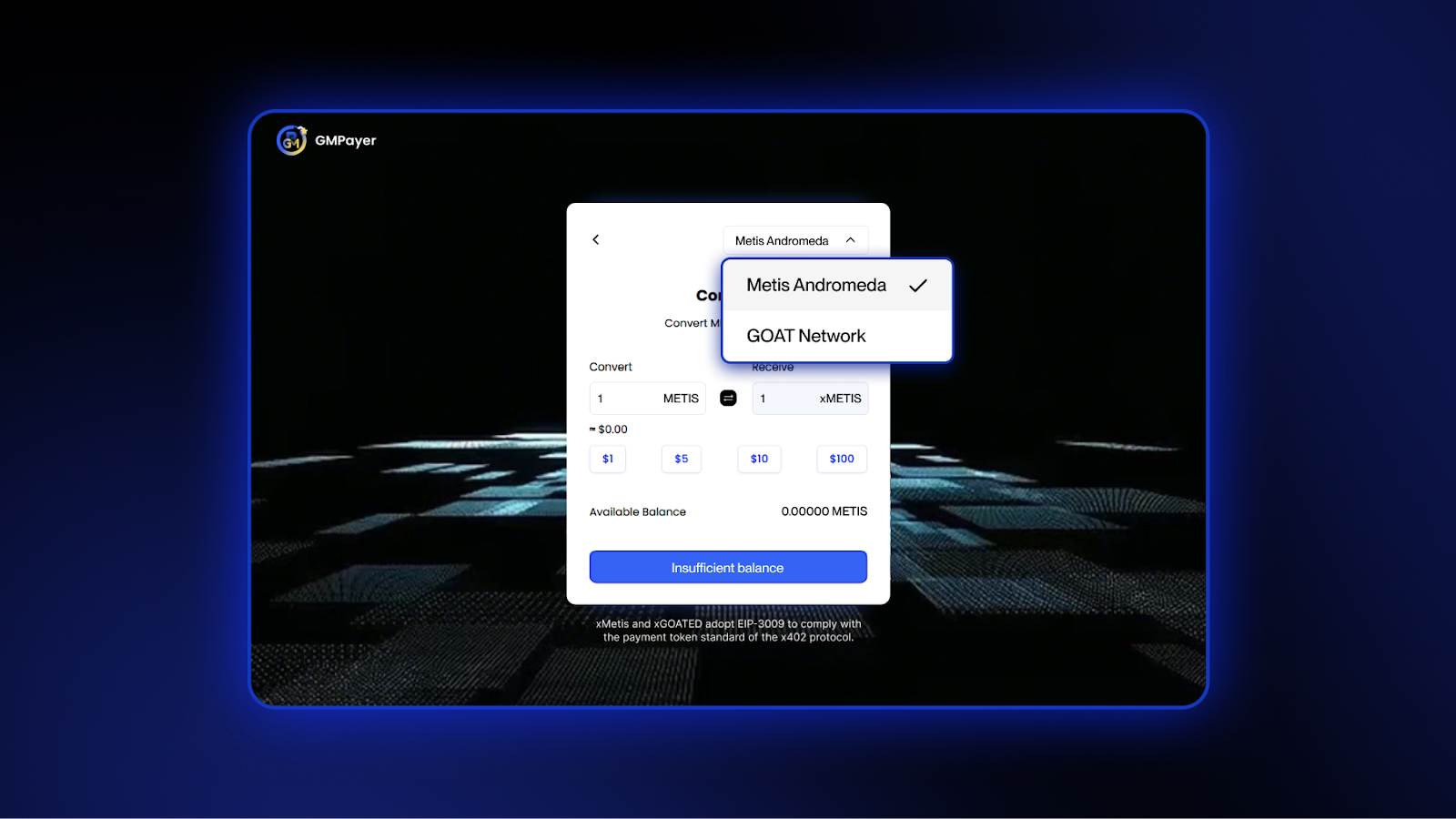Image resolution: width=1456 pixels, height=819 pixels.
Task: Choose GOAT Network from the dropdown
Action: (x=806, y=336)
